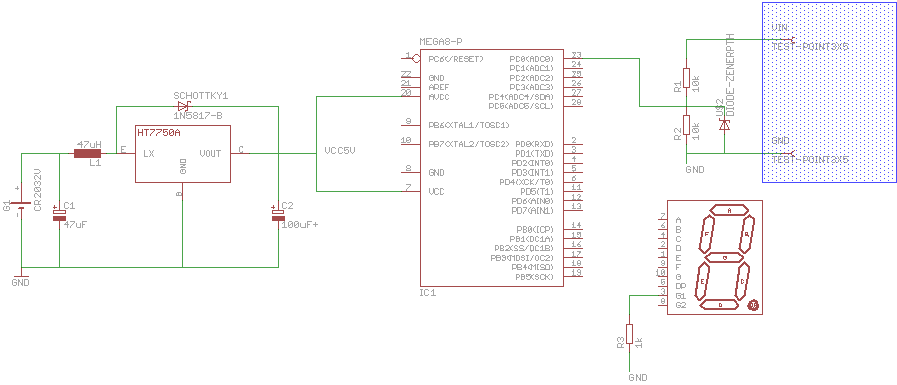The image size is (897, 385).
Task: Click the PD7(AIN1) pin label
Action: point(532,210)
